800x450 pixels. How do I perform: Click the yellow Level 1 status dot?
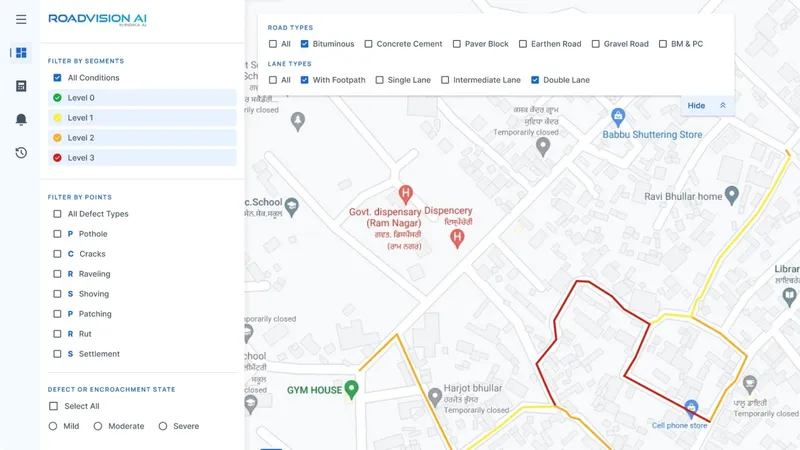(x=57, y=118)
